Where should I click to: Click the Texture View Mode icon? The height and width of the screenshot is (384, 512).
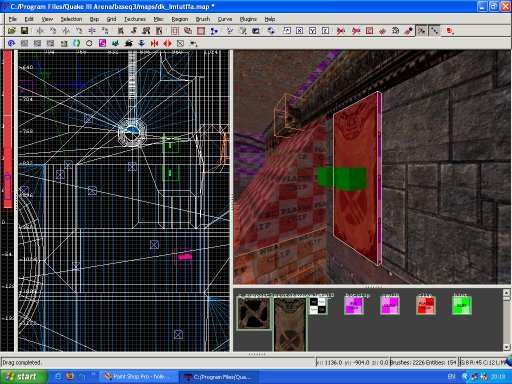pos(243,31)
